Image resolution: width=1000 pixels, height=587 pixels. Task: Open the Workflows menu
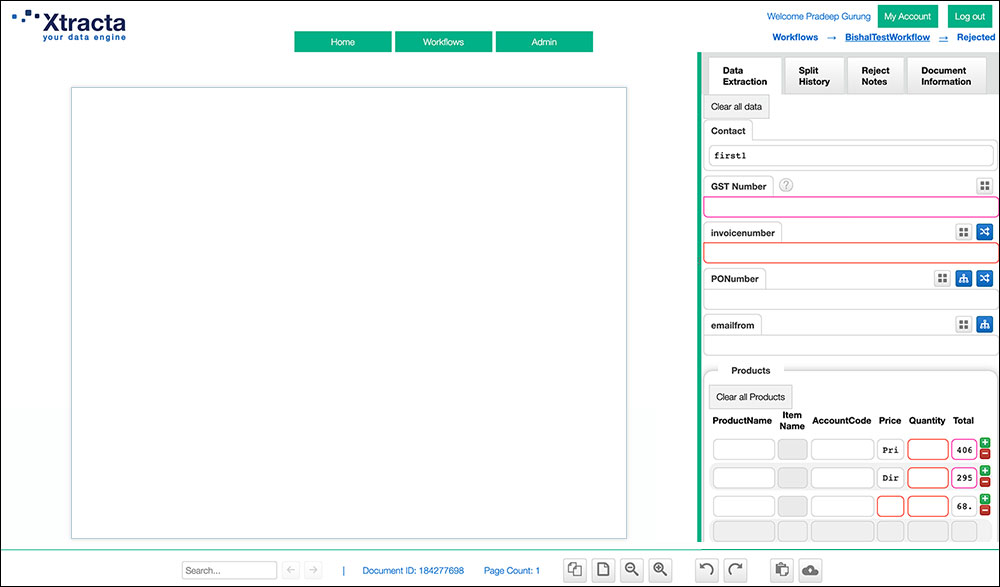[443, 42]
